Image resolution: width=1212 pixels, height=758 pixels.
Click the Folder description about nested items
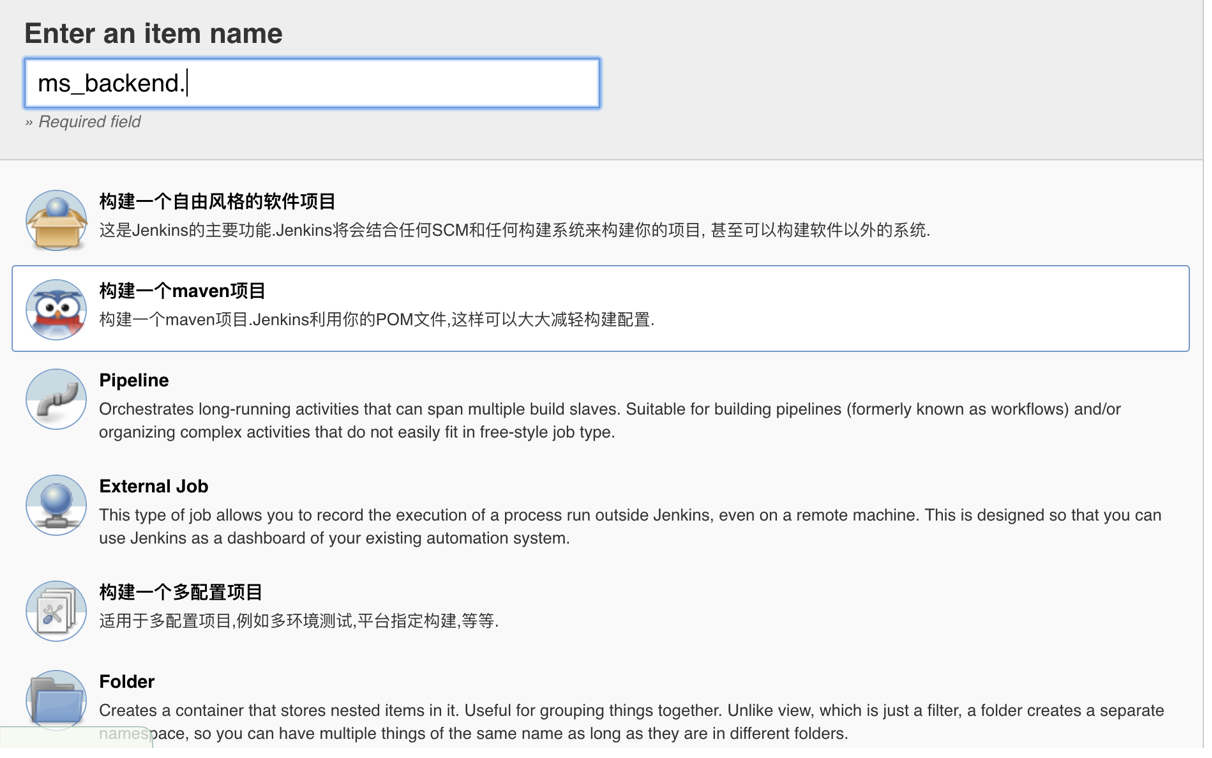[631, 722]
